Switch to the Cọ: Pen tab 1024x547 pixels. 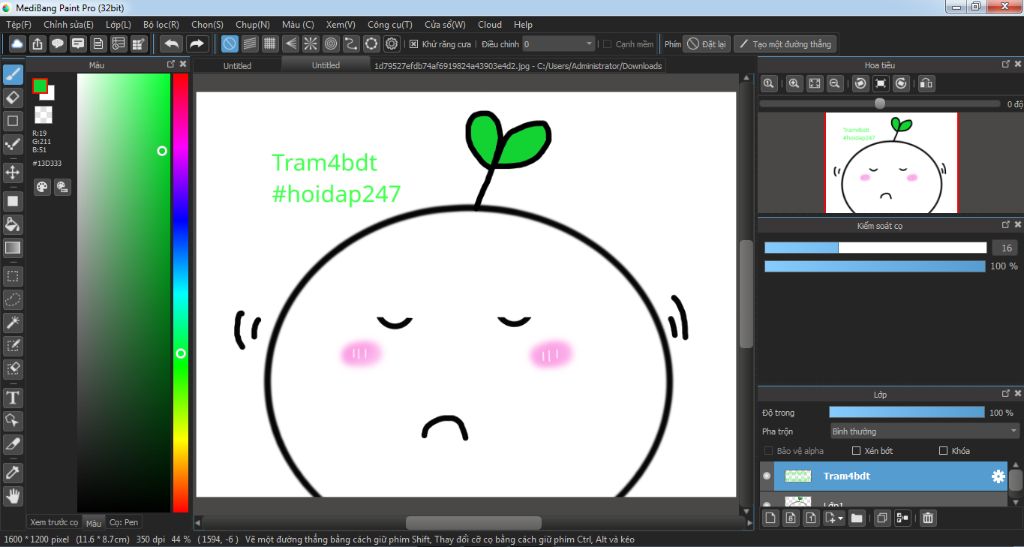[x=123, y=522]
